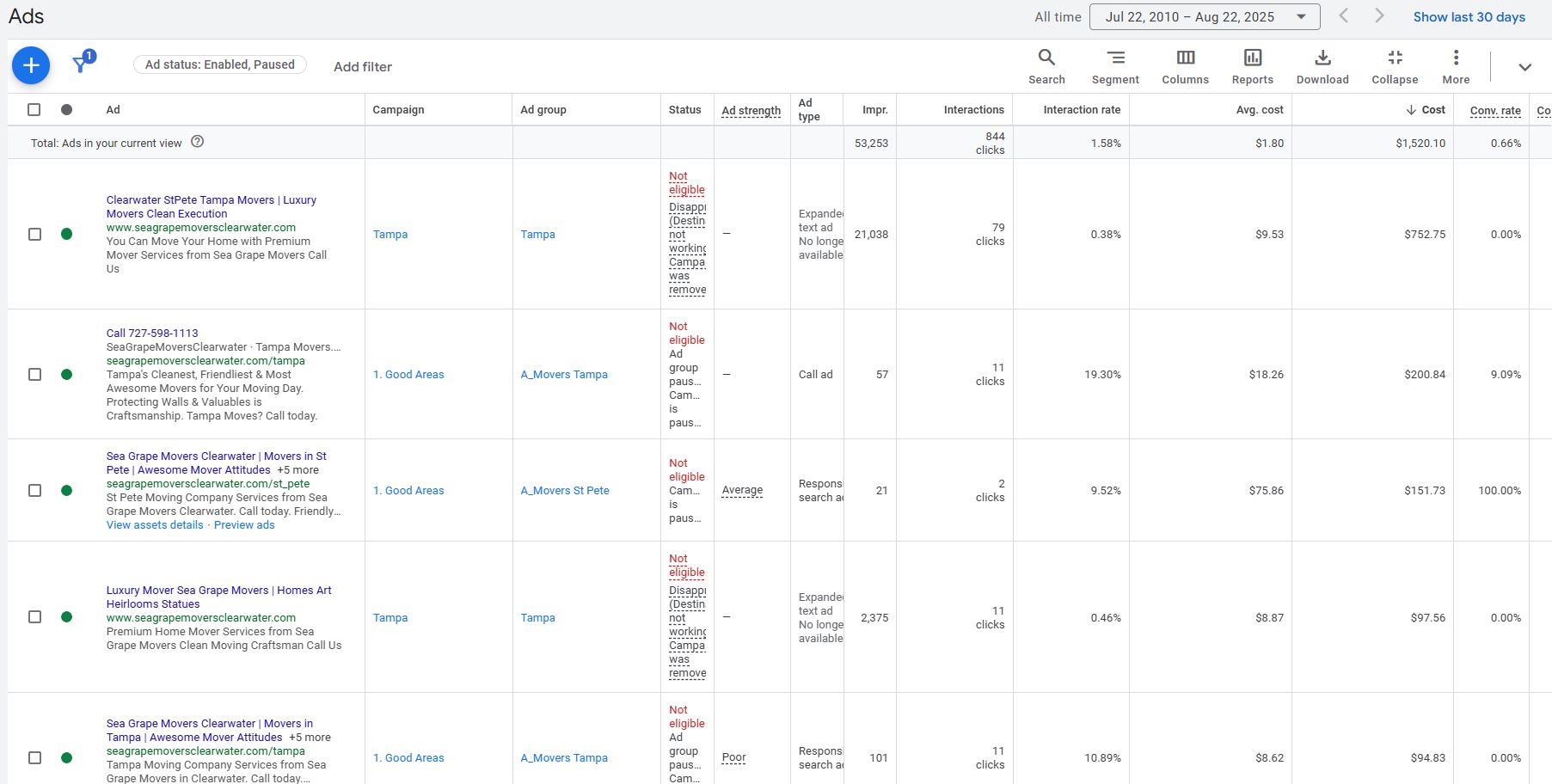Open the Segment tool

[x=1115, y=66]
